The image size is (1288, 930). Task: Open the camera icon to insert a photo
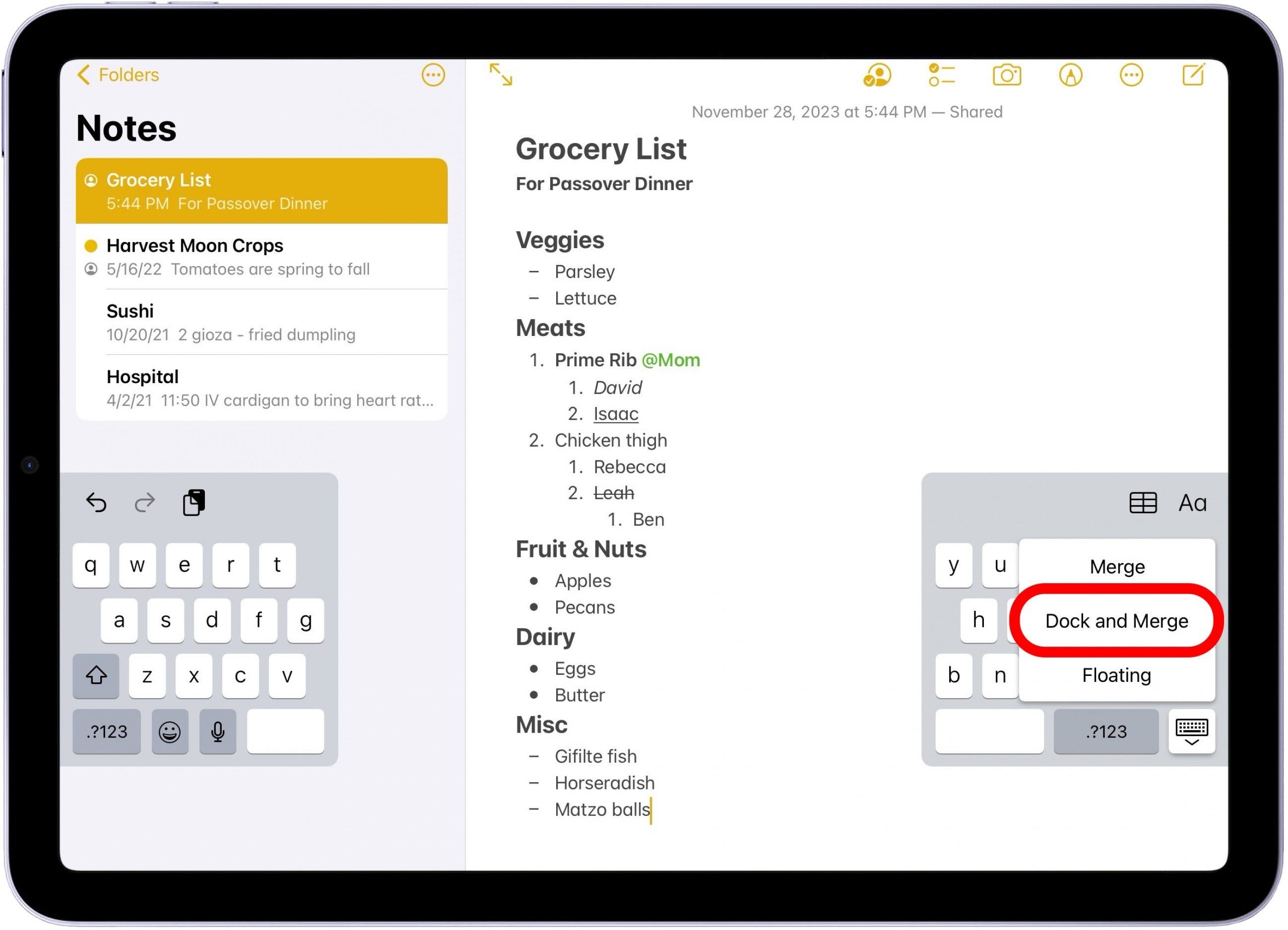coord(1008,74)
